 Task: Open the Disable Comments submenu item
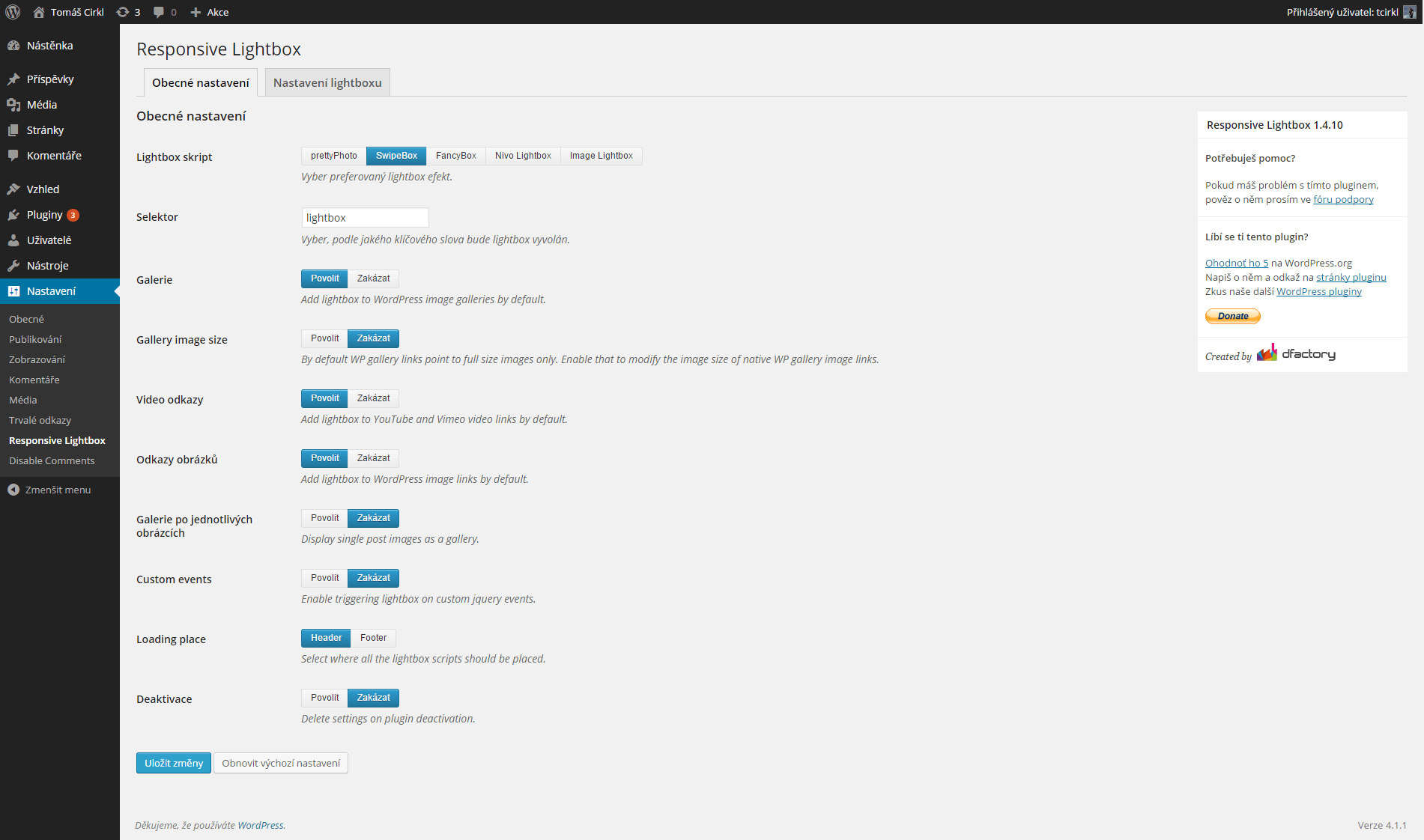pyautogui.click(x=52, y=460)
